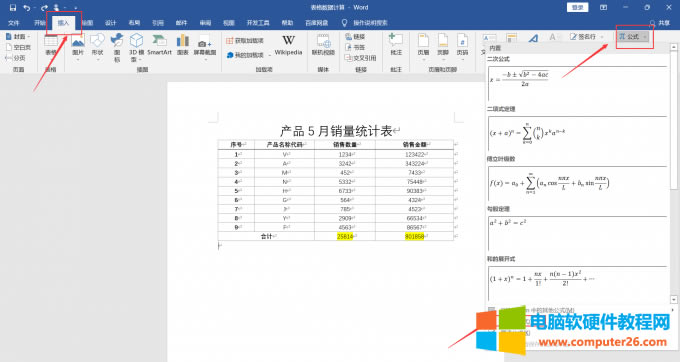Insert a chart with the 图表 icon
This screenshot has width=680, height=362.
pyautogui.click(x=183, y=45)
